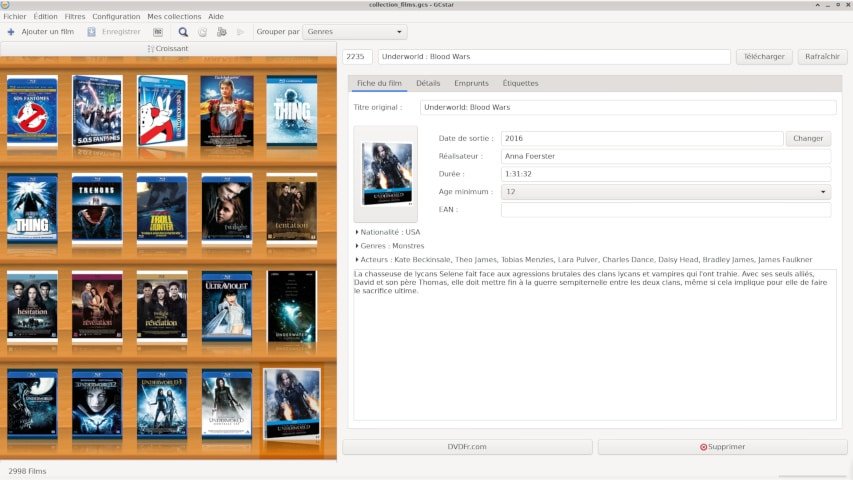Viewport: 853px width, 480px height.
Task: Click inside the synopsis text area
Action: click(595, 344)
